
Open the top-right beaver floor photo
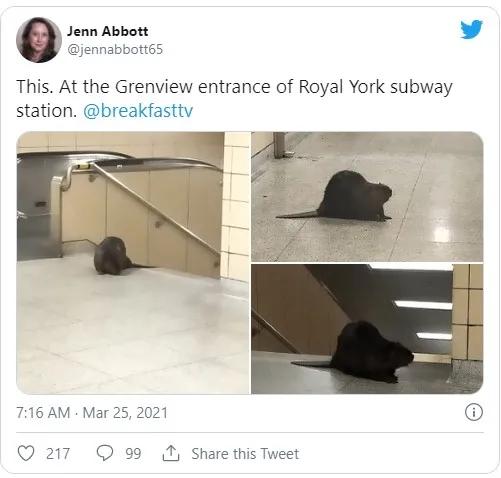(367, 196)
